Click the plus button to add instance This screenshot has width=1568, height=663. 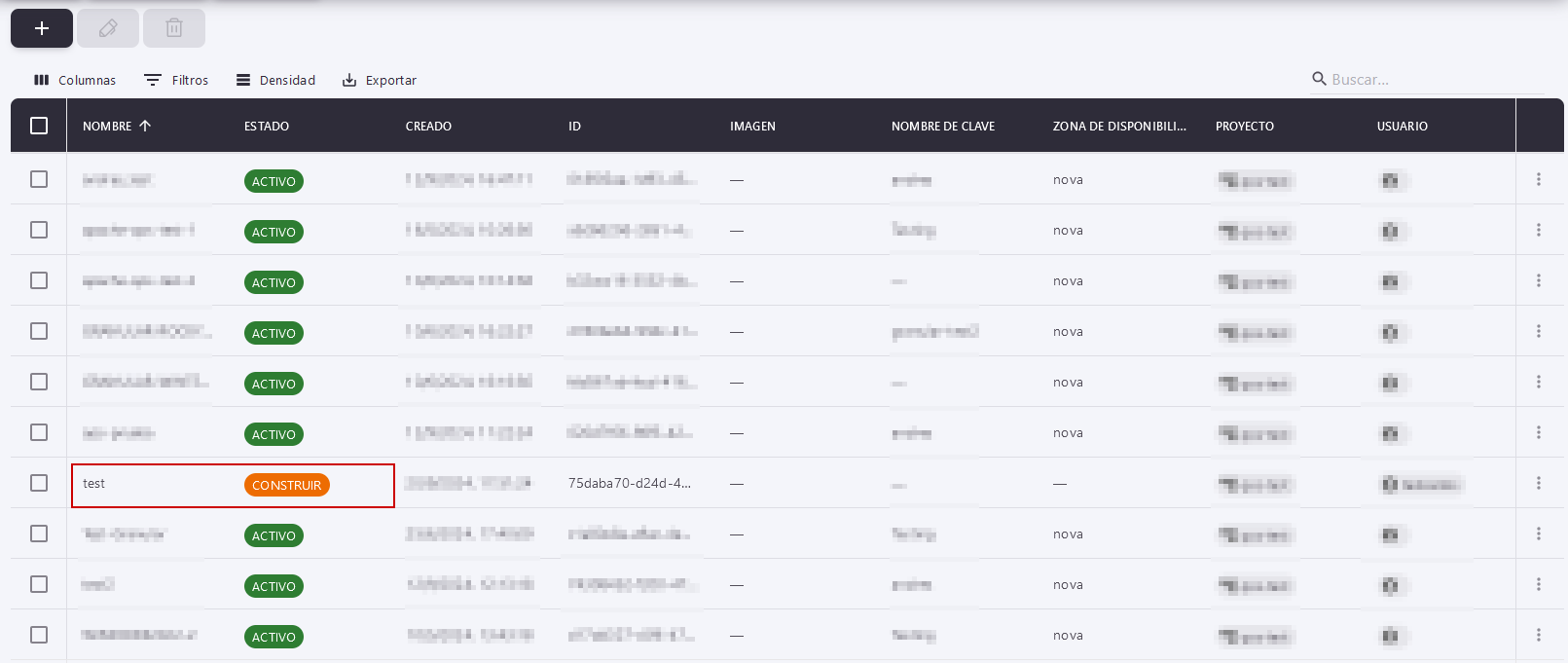[42, 28]
